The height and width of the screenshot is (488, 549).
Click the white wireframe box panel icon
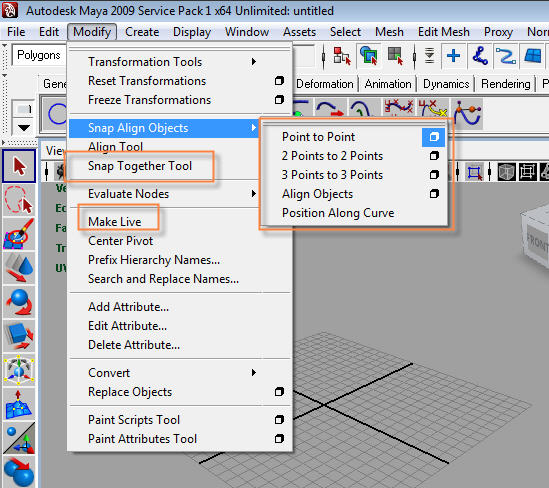point(527,172)
